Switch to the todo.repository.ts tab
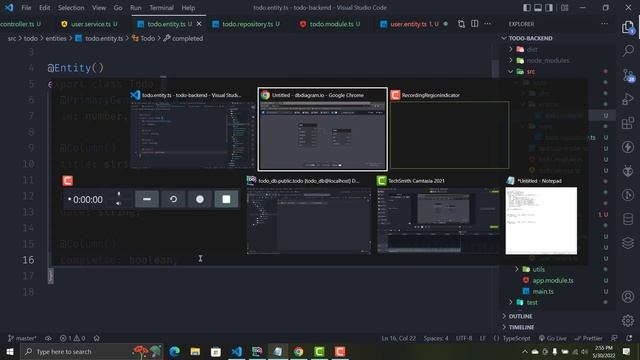The image size is (640, 360). 246,24
